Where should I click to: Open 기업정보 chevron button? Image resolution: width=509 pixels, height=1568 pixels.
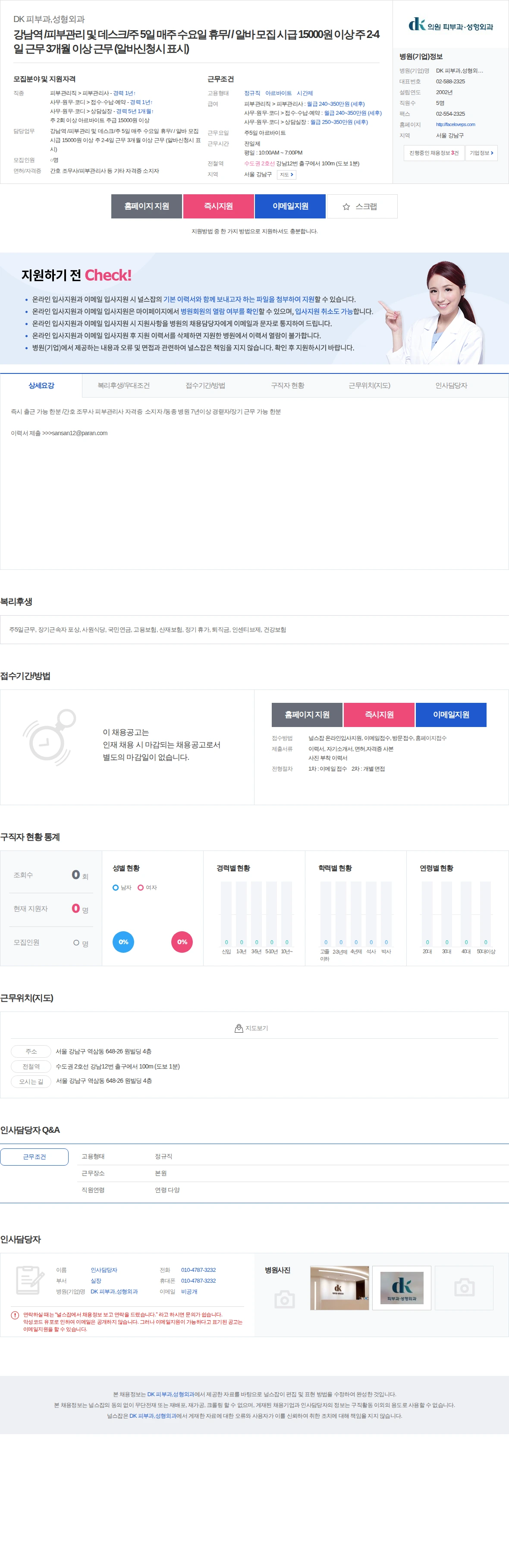481,153
